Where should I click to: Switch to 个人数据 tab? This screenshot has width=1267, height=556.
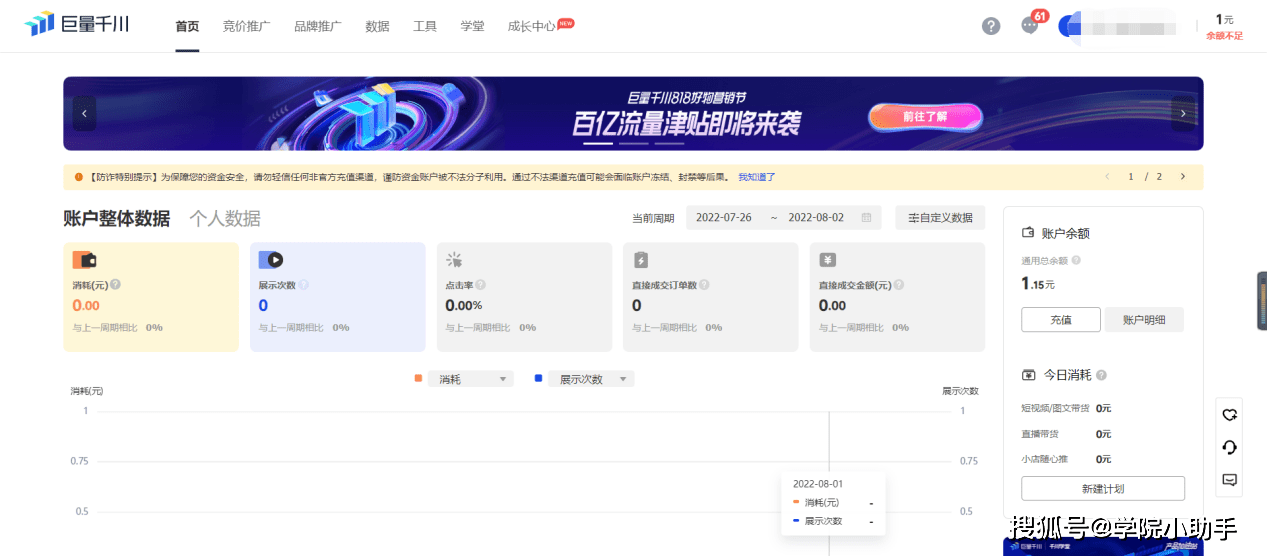pos(225,218)
